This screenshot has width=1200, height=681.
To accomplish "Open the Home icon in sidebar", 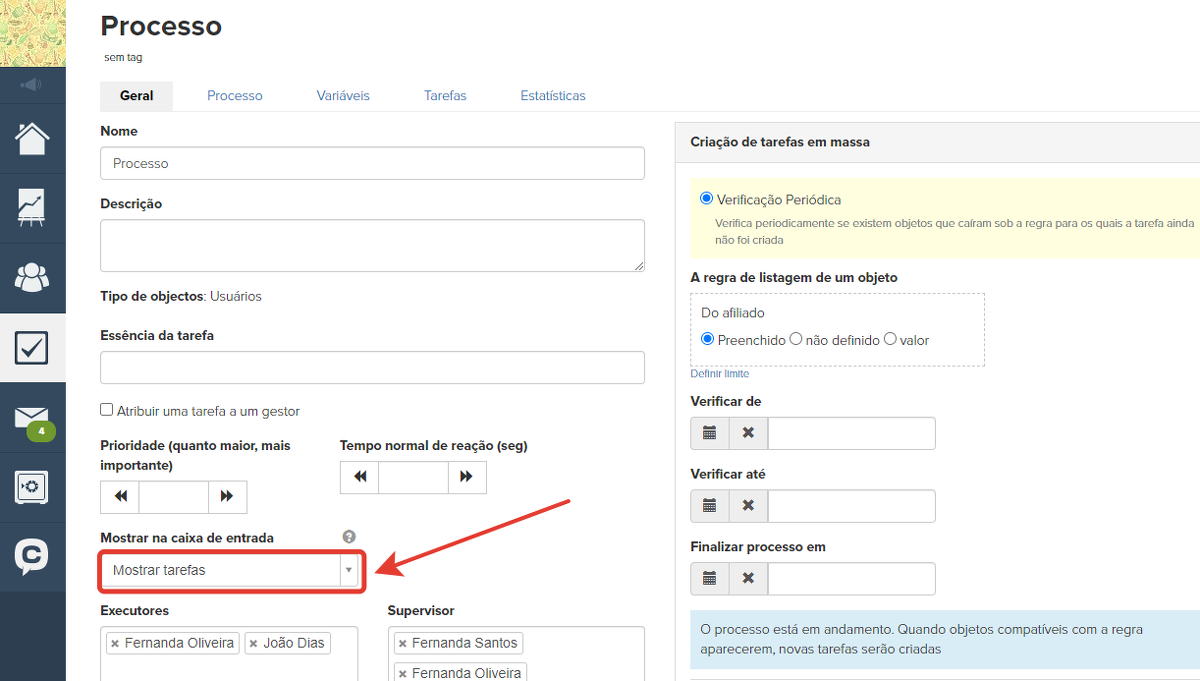I will (x=32, y=139).
